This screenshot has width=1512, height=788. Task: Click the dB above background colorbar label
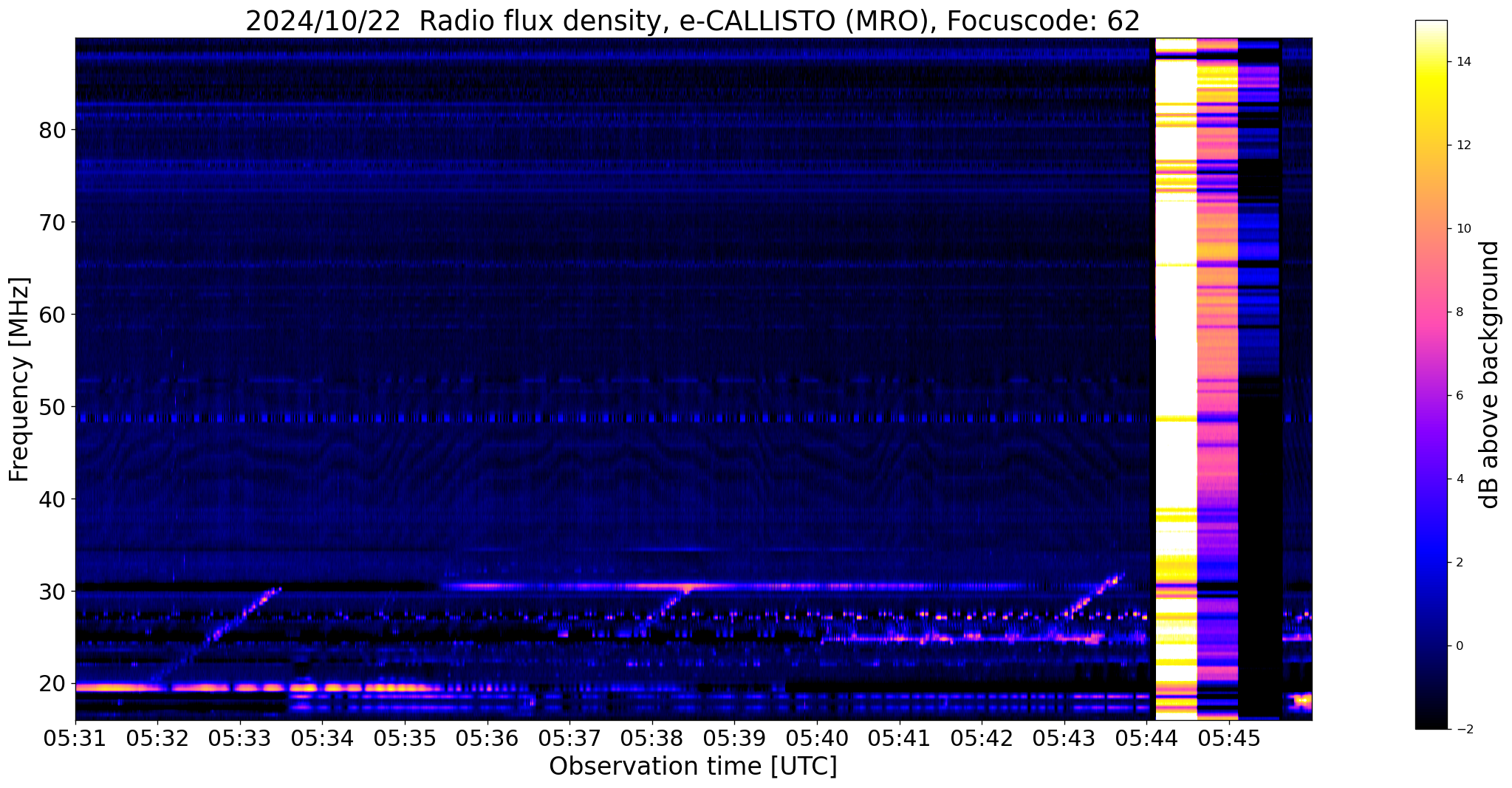(1490, 374)
